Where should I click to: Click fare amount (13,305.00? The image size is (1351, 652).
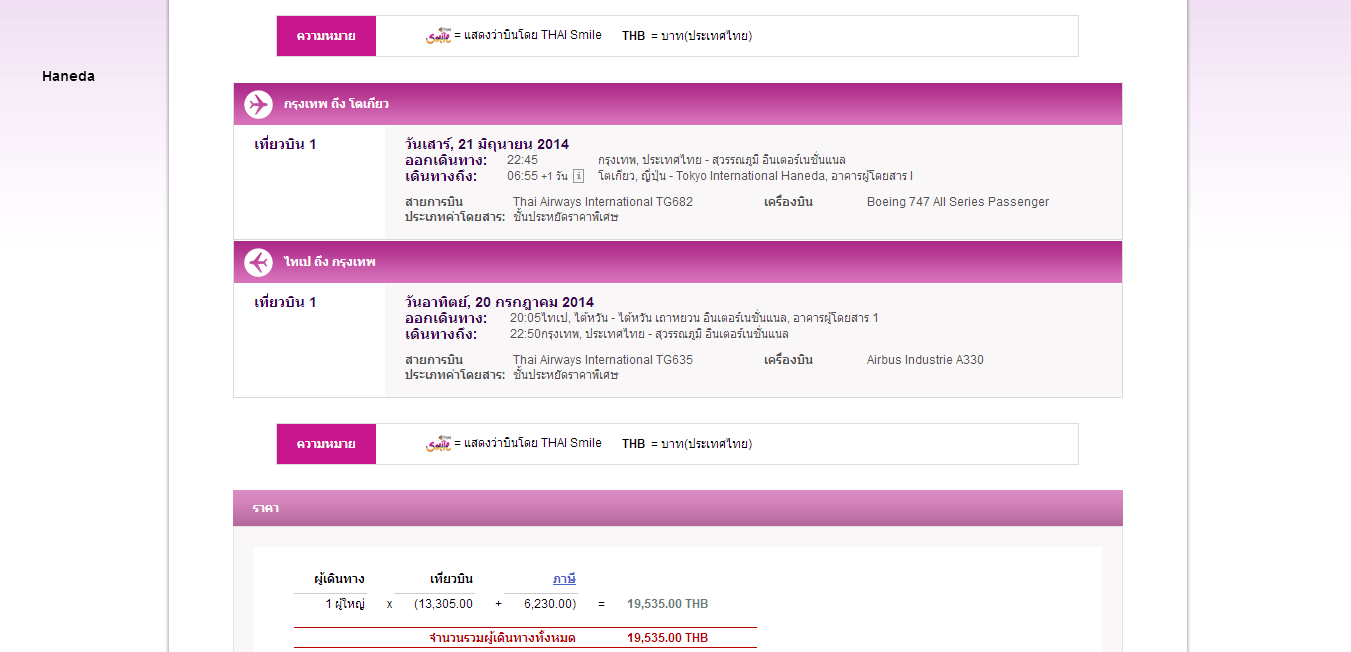444,604
